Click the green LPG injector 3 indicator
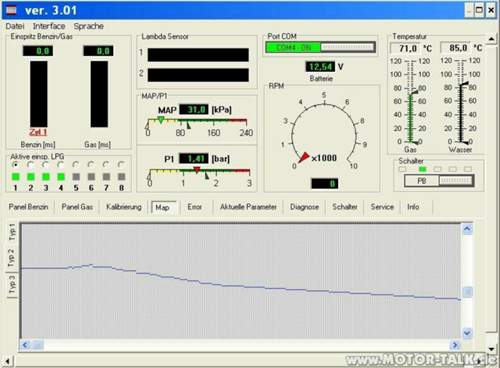 46,177
